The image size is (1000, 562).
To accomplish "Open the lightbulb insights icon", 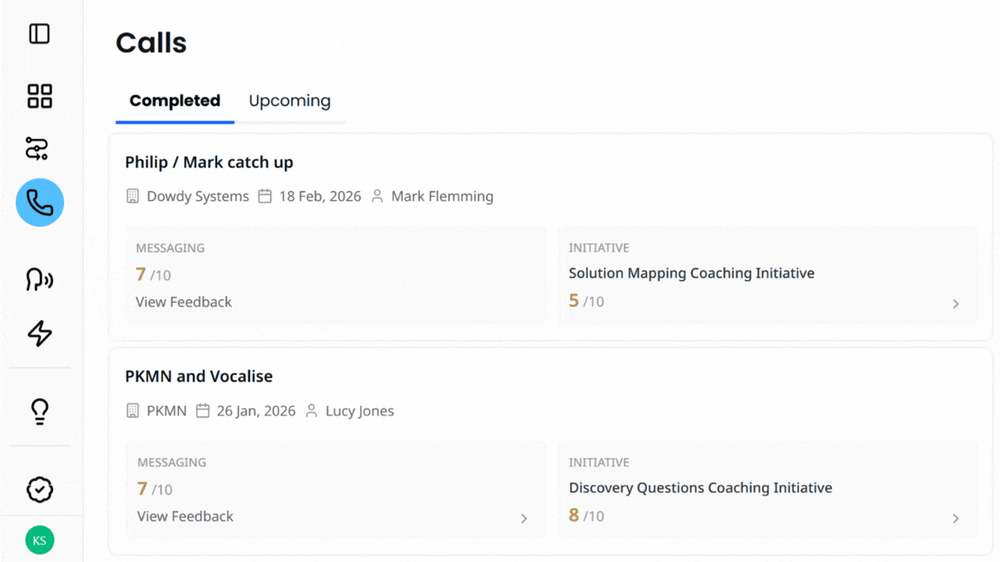I will pos(39,411).
